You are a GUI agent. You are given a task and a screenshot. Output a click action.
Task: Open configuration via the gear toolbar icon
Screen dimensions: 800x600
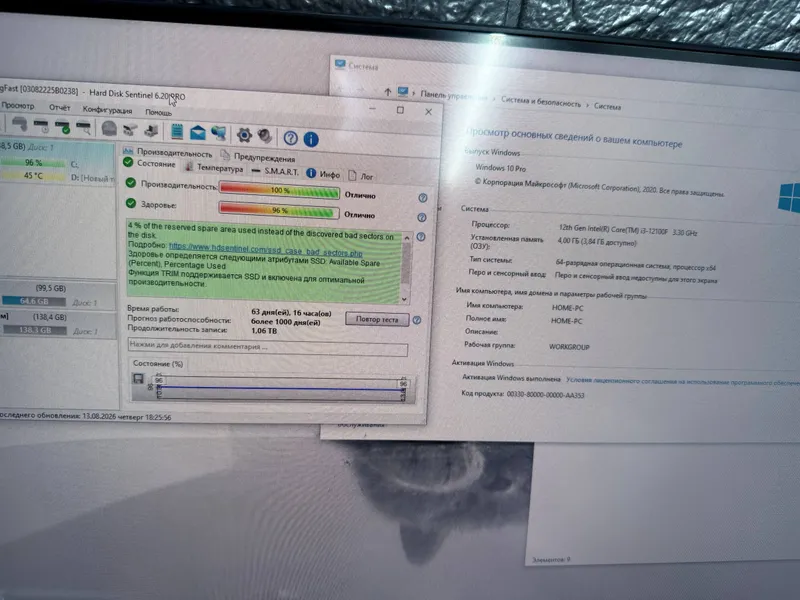244,135
